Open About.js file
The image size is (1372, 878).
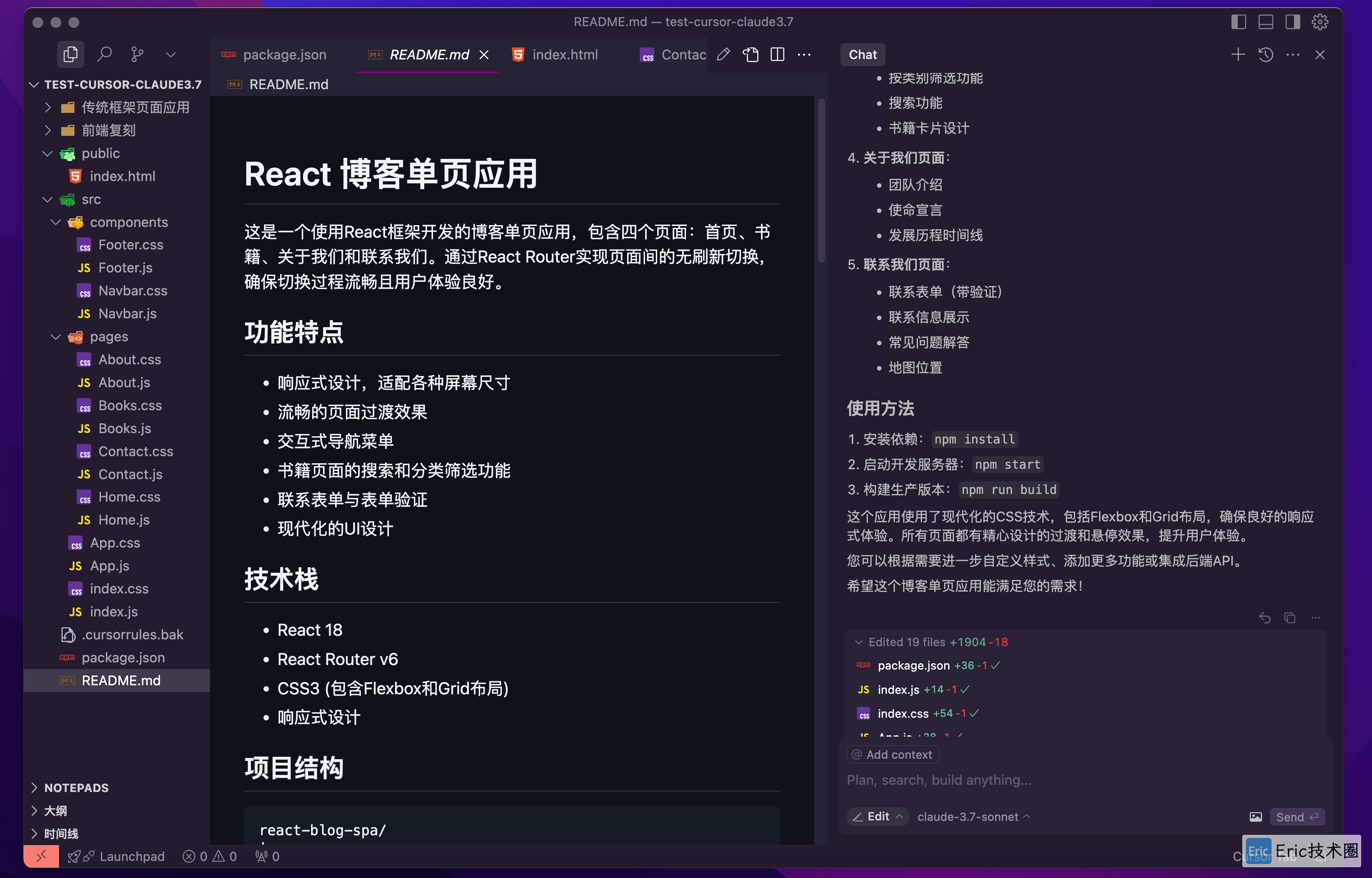tap(116, 382)
